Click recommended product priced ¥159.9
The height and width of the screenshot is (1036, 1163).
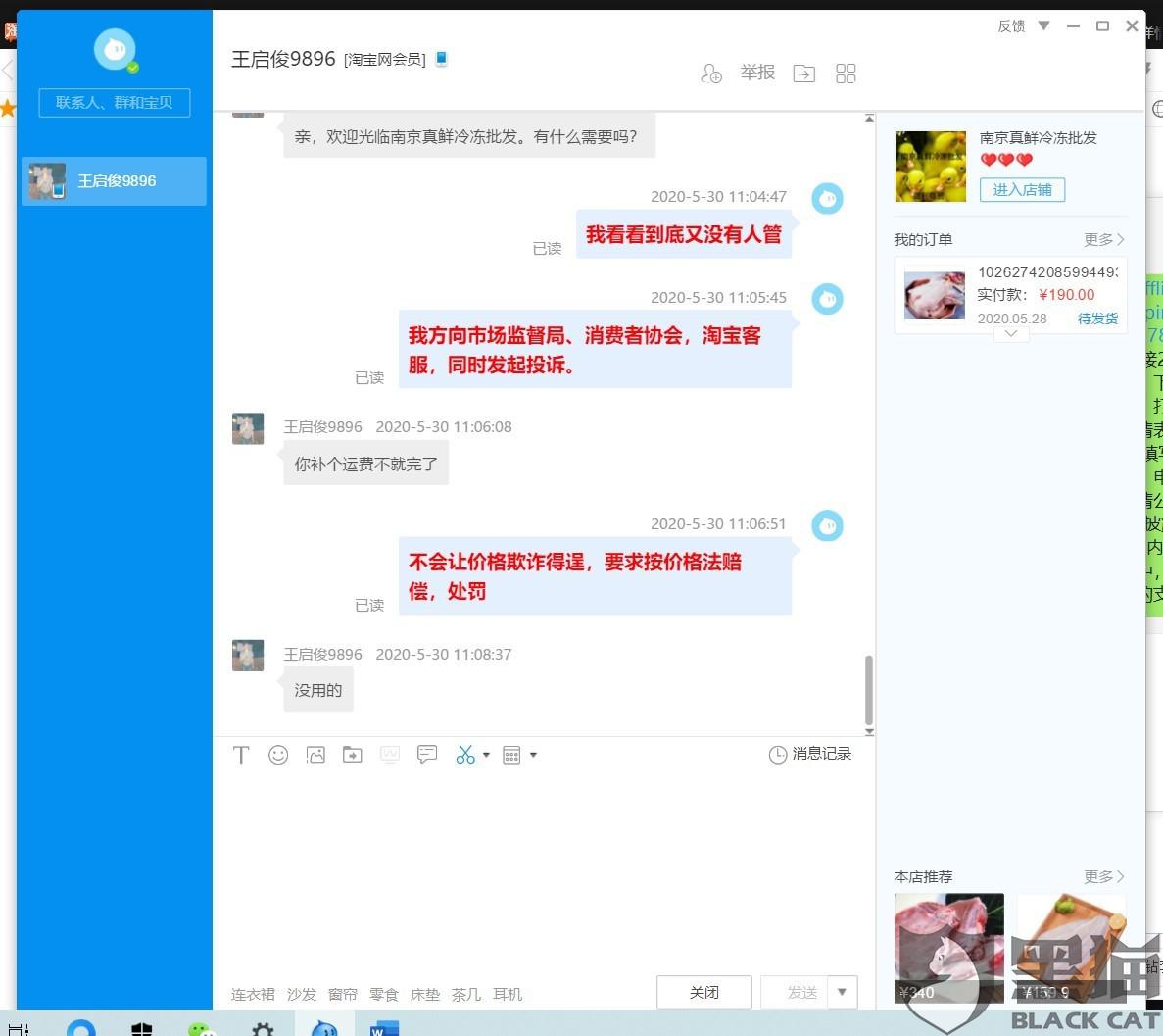[x=1072, y=948]
